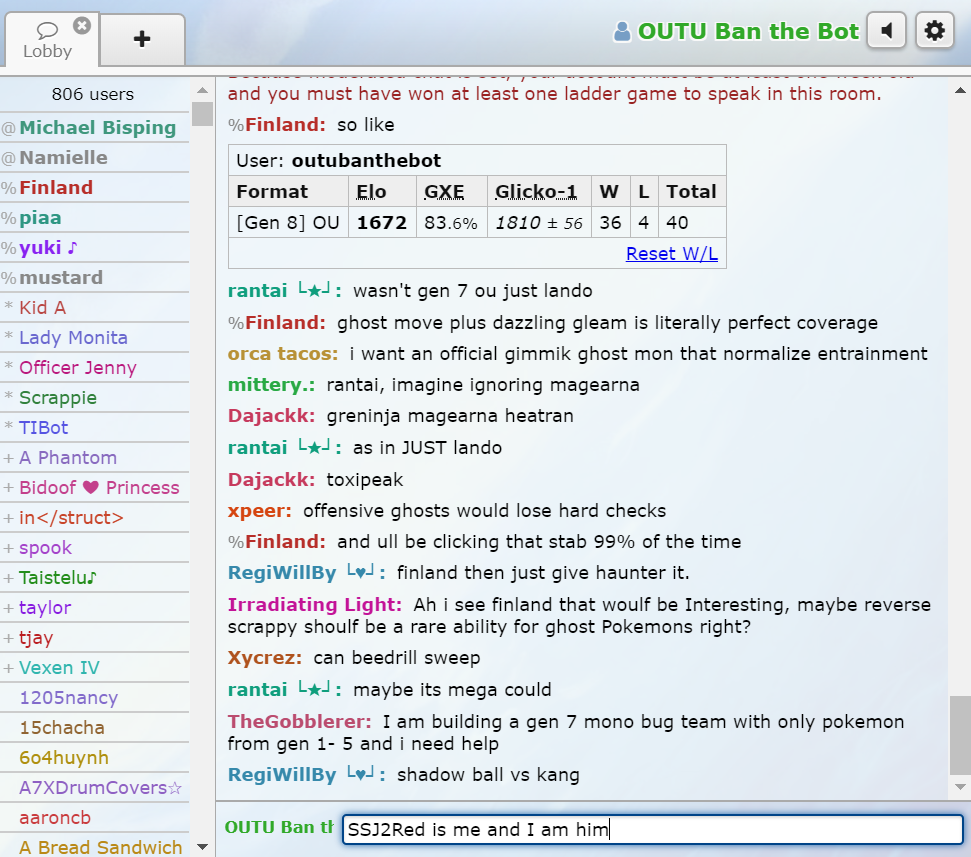Select Officer Jenny in user list
This screenshot has width=971, height=857.
pos(94,368)
